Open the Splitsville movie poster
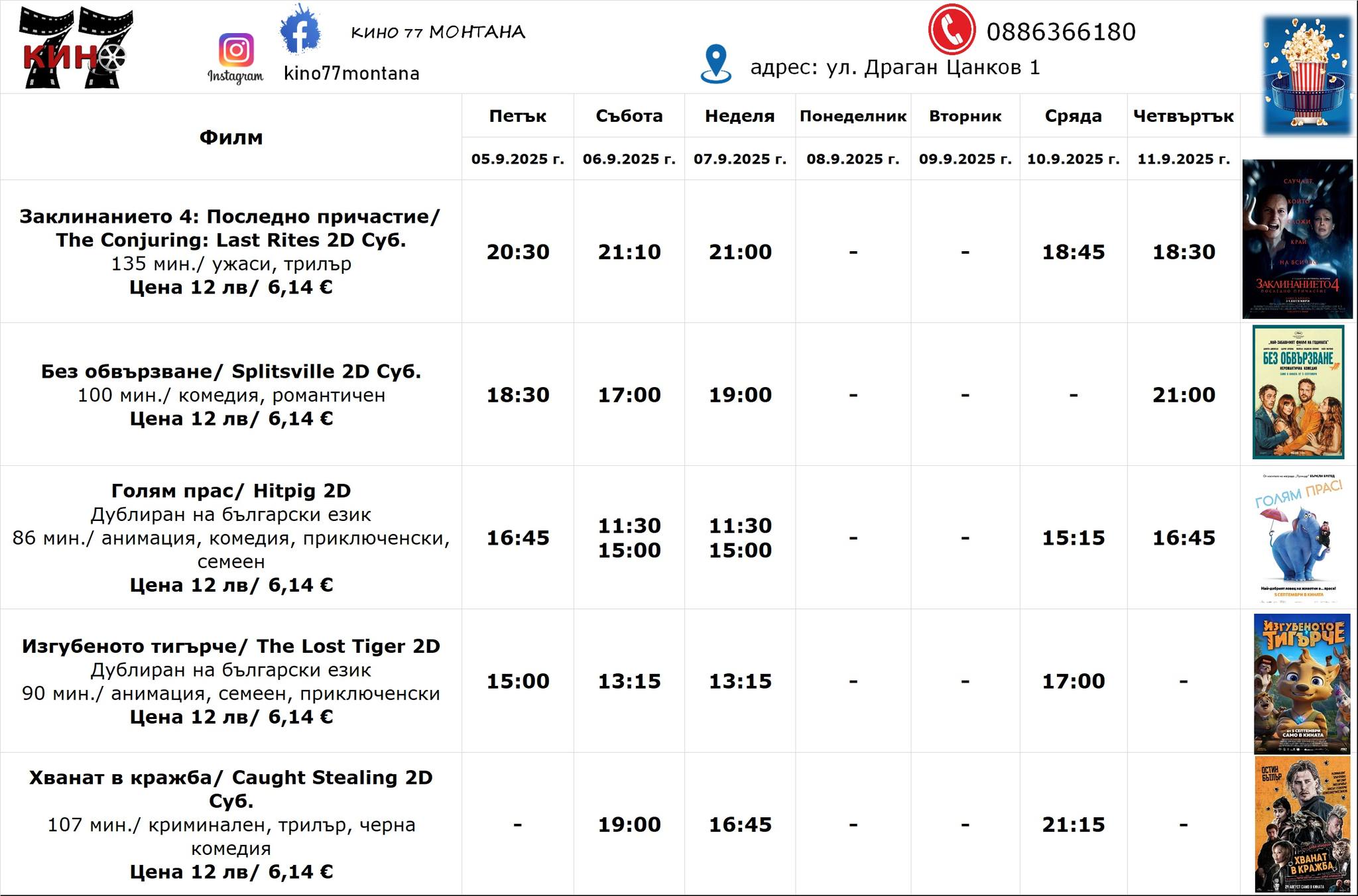 pos(1298,392)
